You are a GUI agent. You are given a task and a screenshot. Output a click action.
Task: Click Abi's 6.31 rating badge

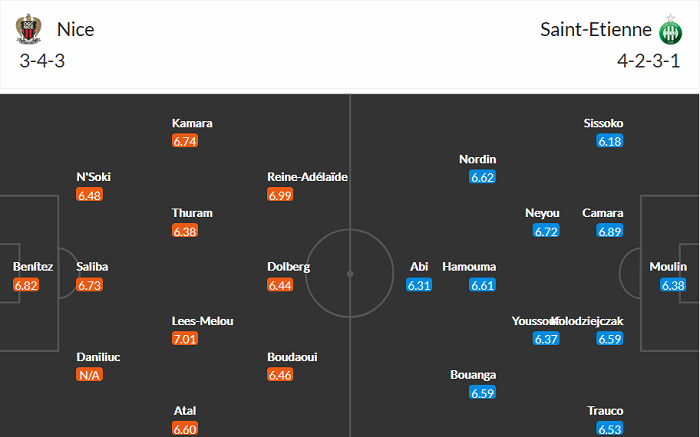[x=418, y=285]
